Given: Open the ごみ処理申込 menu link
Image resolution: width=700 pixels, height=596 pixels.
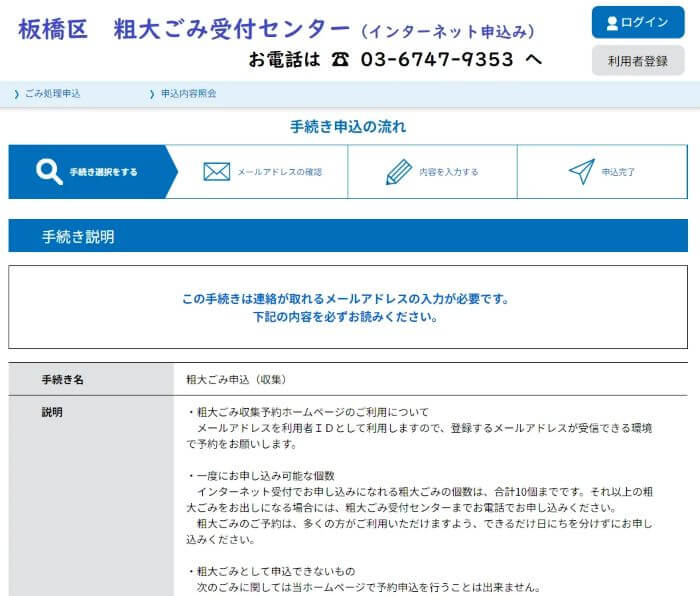Looking at the screenshot, I should click(52, 94).
